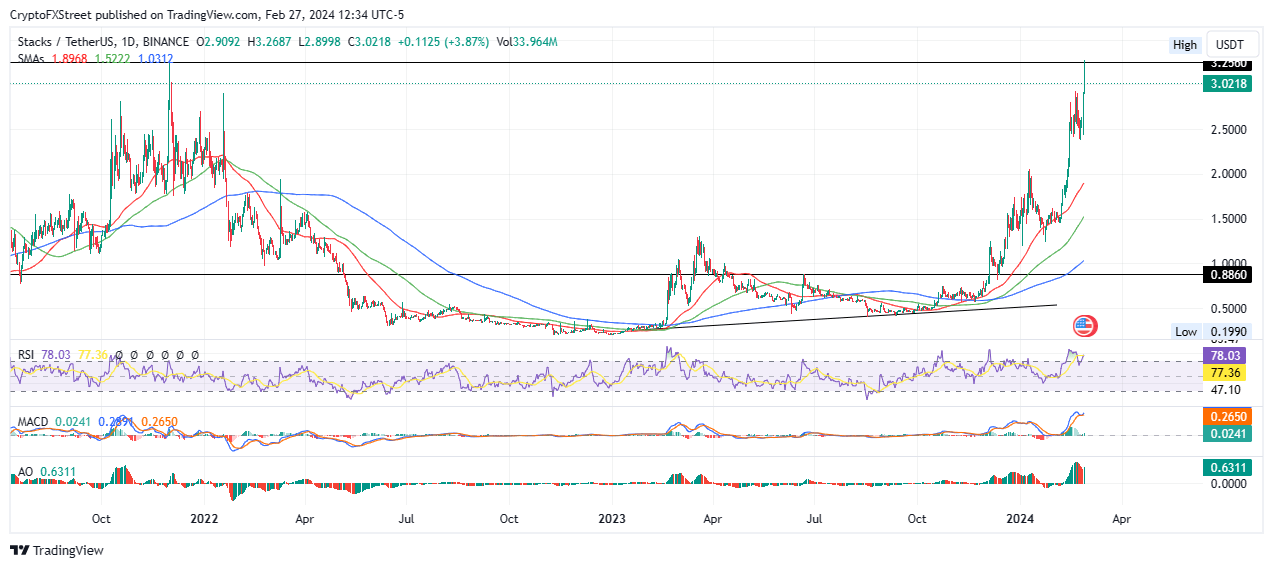Select the MACD indicator label
This screenshot has width=1273, height=568.
33,423
